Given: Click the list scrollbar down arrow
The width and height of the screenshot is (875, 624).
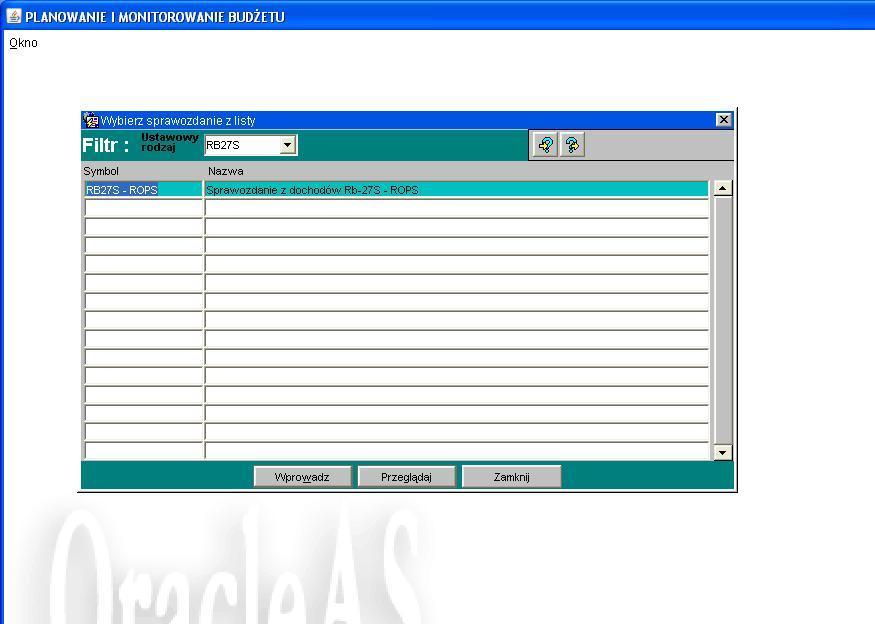Looking at the screenshot, I should (x=723, y=453).
